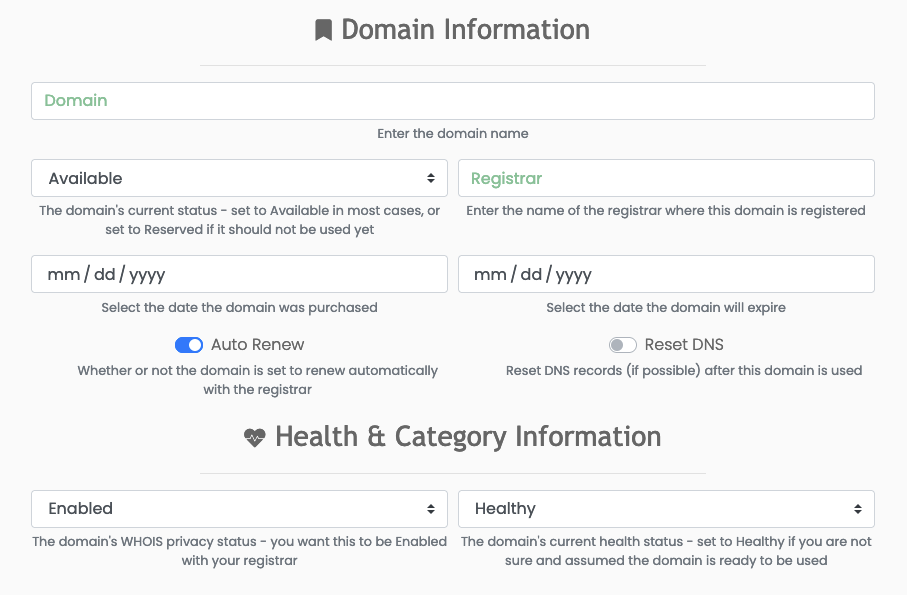Click the arrows on the Available dropdown
Image resolution: width=907 pixels, height=595 pixels.
[x=431, y=178]
